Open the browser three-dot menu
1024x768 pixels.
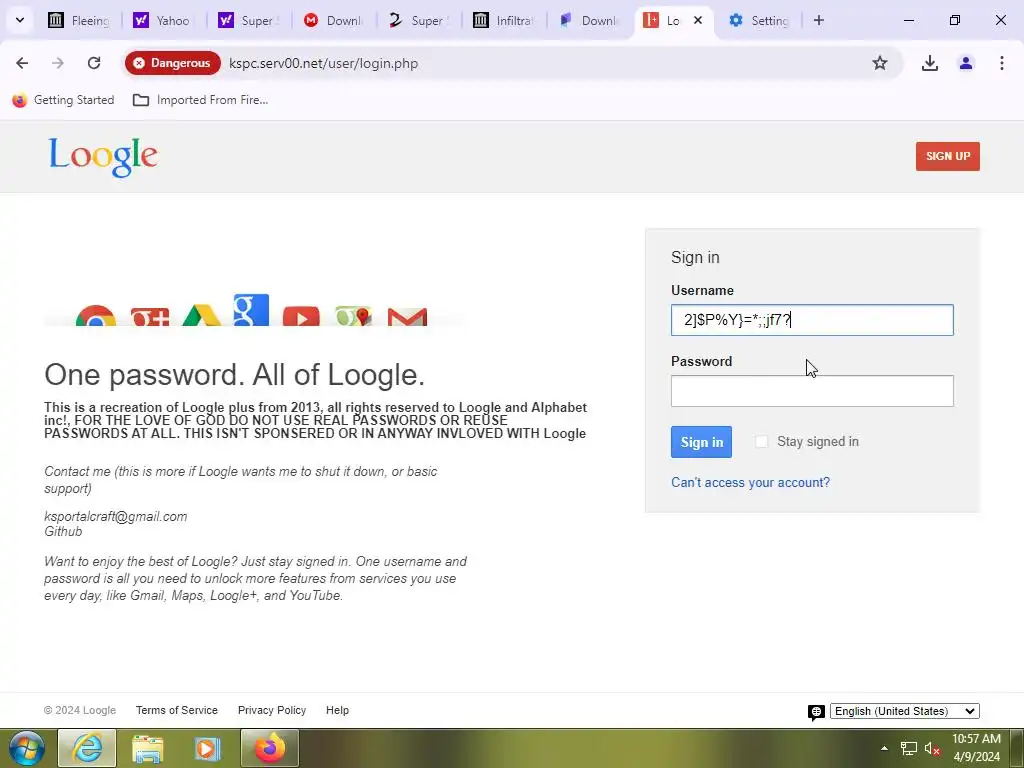click(1002, 63)
